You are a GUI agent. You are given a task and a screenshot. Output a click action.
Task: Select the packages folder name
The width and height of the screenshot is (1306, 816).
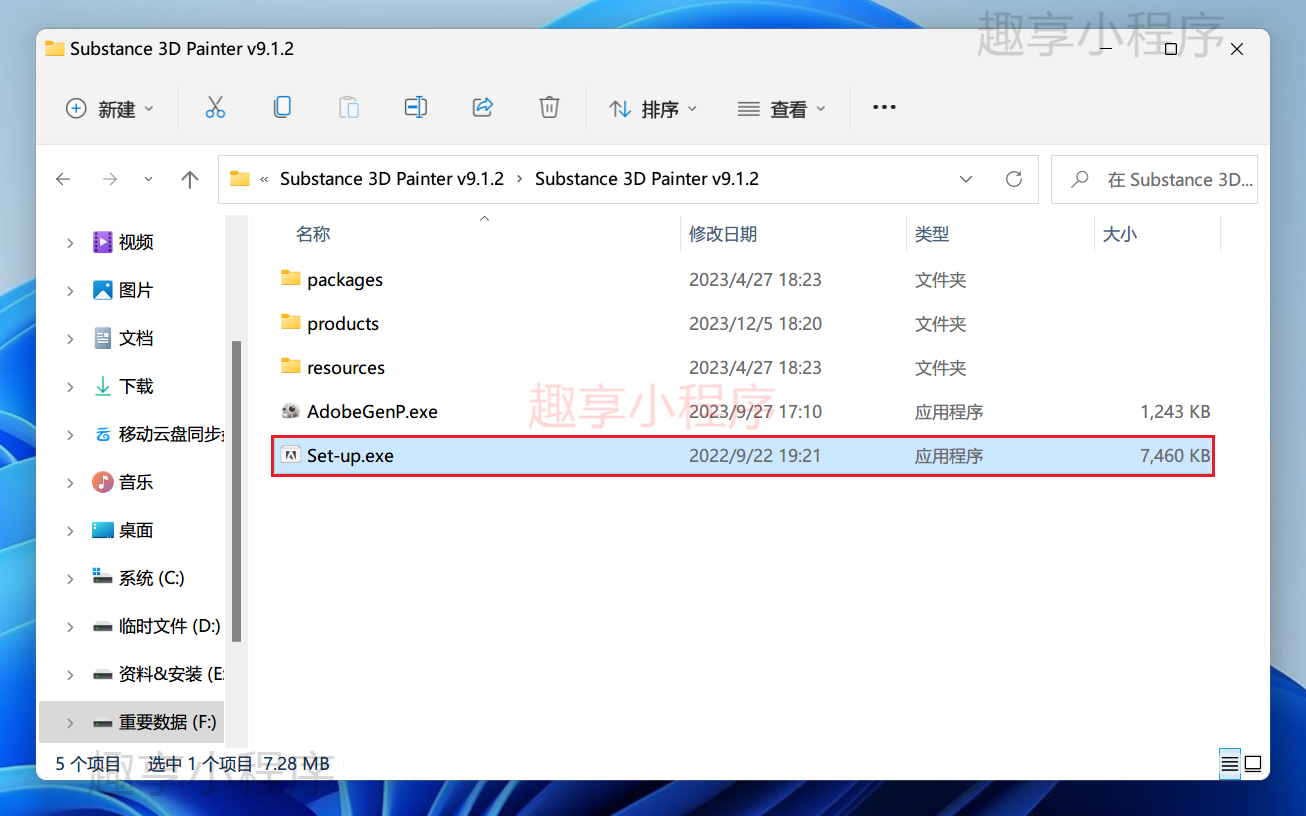click(345, 280)
